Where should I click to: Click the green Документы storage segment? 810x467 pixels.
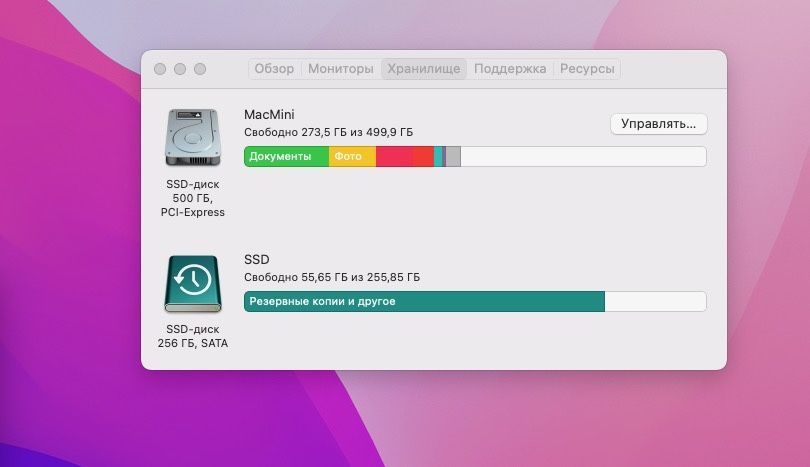(286, 157)
